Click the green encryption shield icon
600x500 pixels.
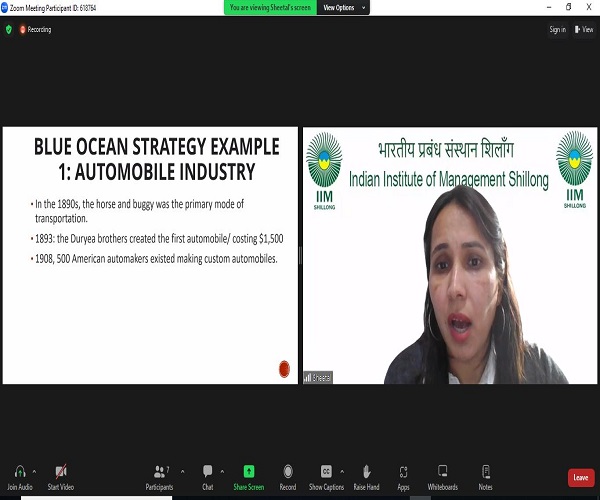tap(9, 29)
